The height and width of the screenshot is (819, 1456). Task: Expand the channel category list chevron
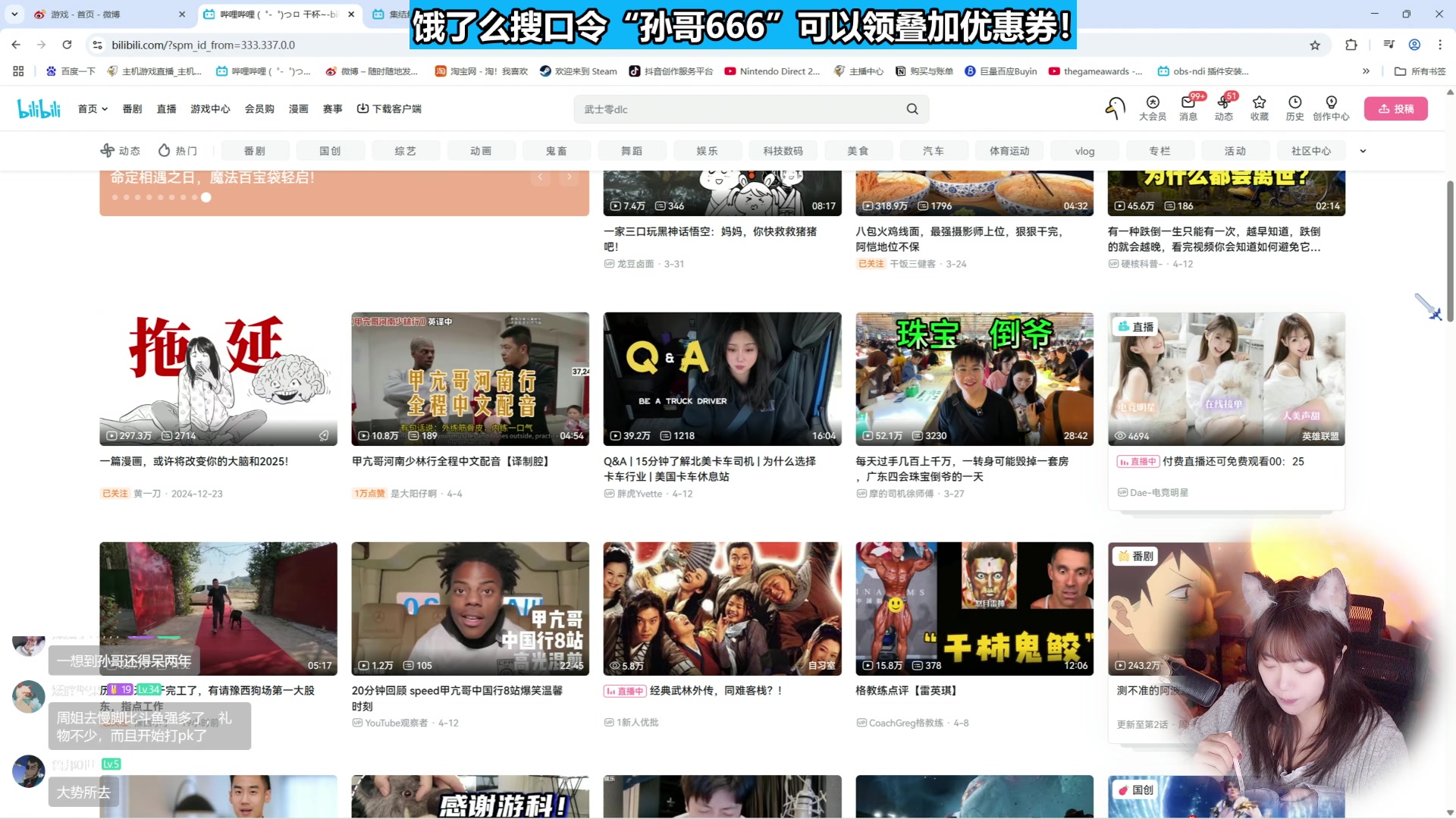1363,151
